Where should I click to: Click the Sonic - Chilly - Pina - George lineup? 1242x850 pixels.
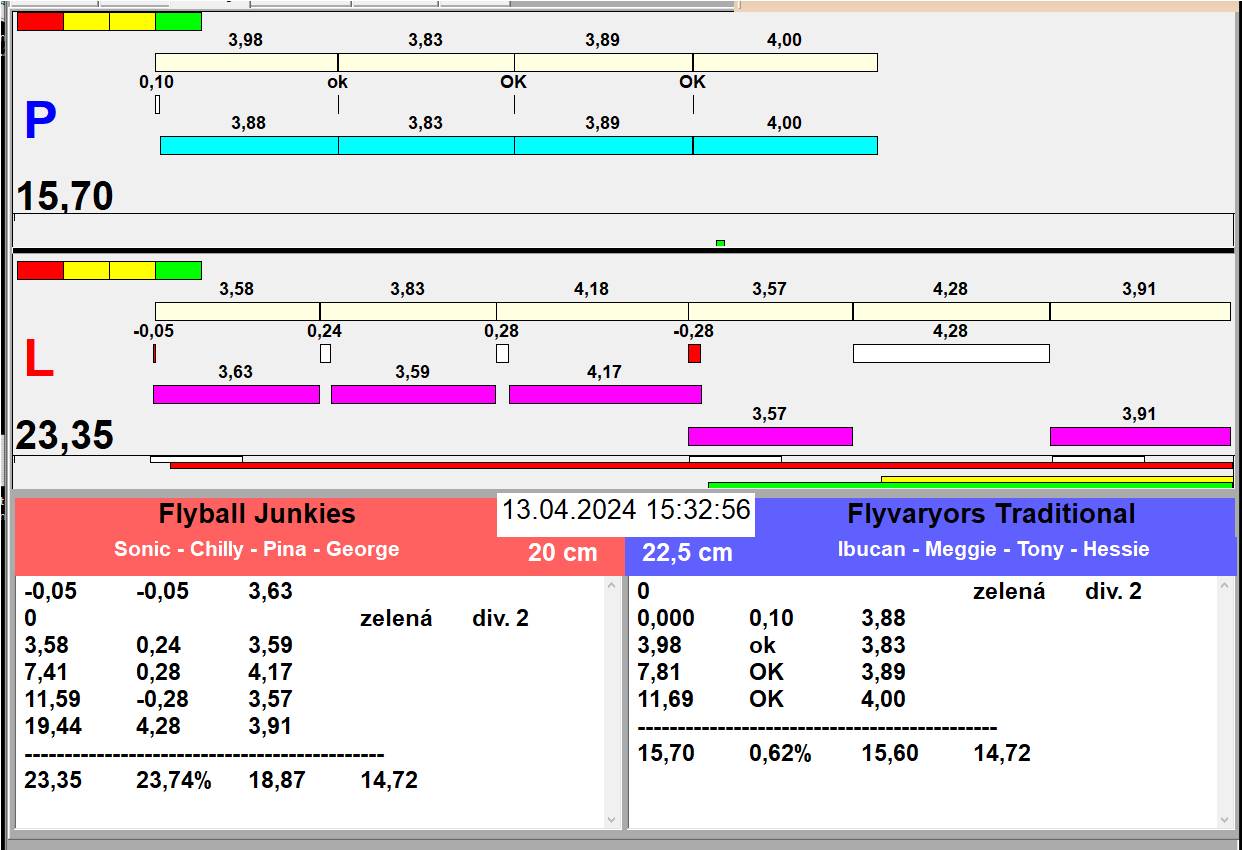[x=257, y=549]
